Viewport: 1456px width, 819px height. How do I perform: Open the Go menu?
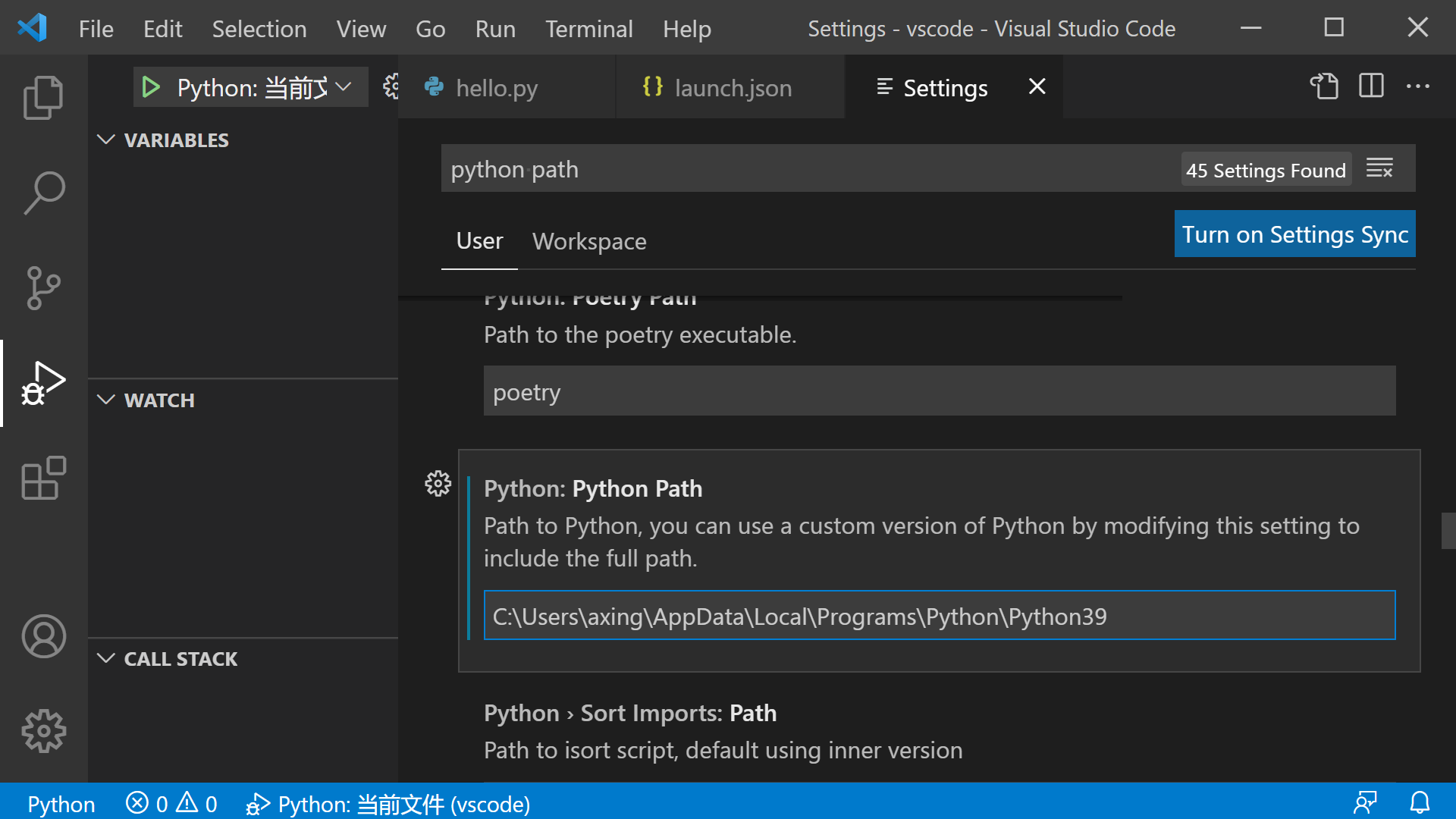[x=430, y=29]
